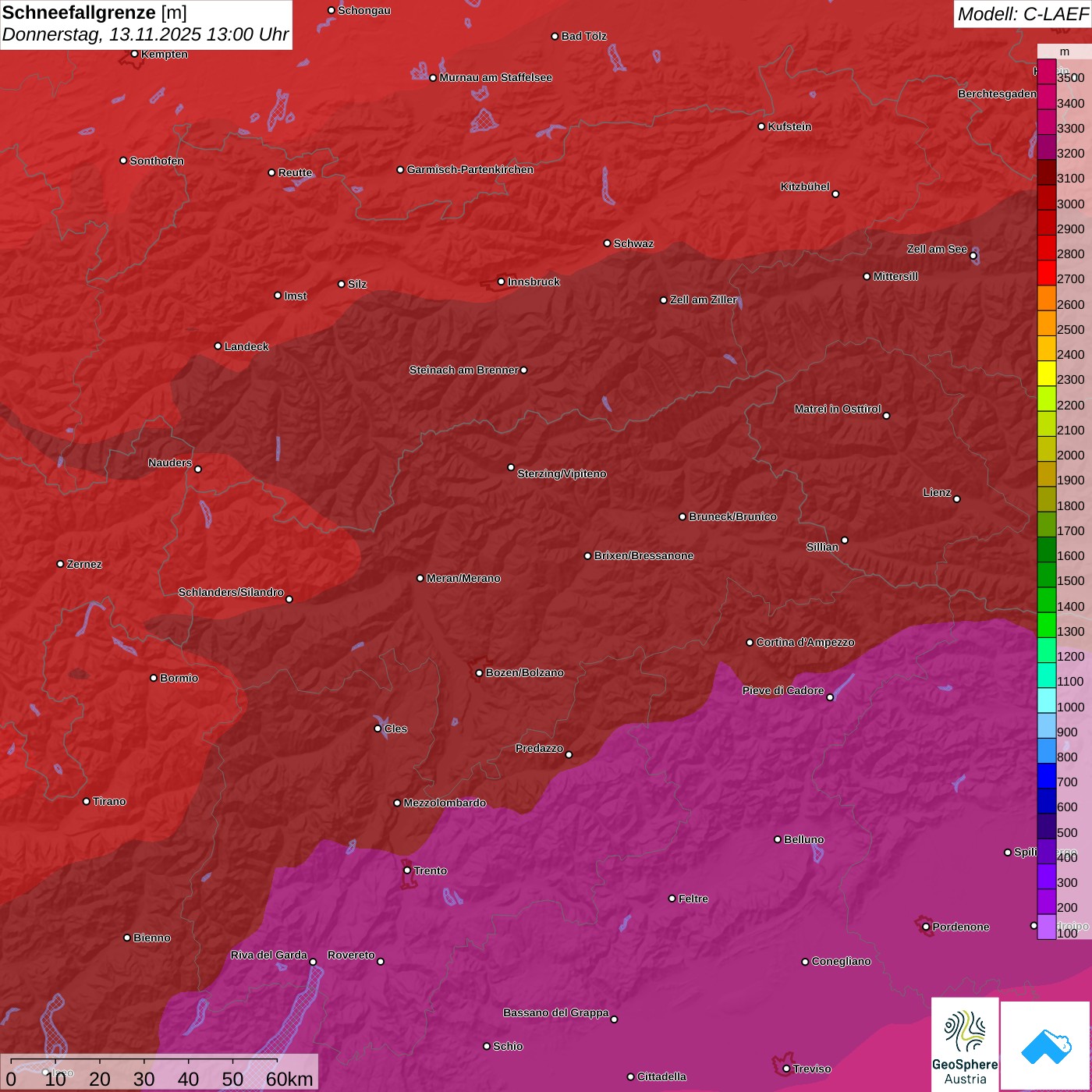
Task: Pick the 1500 m green legend swatch
Action: coord(1047,575)
